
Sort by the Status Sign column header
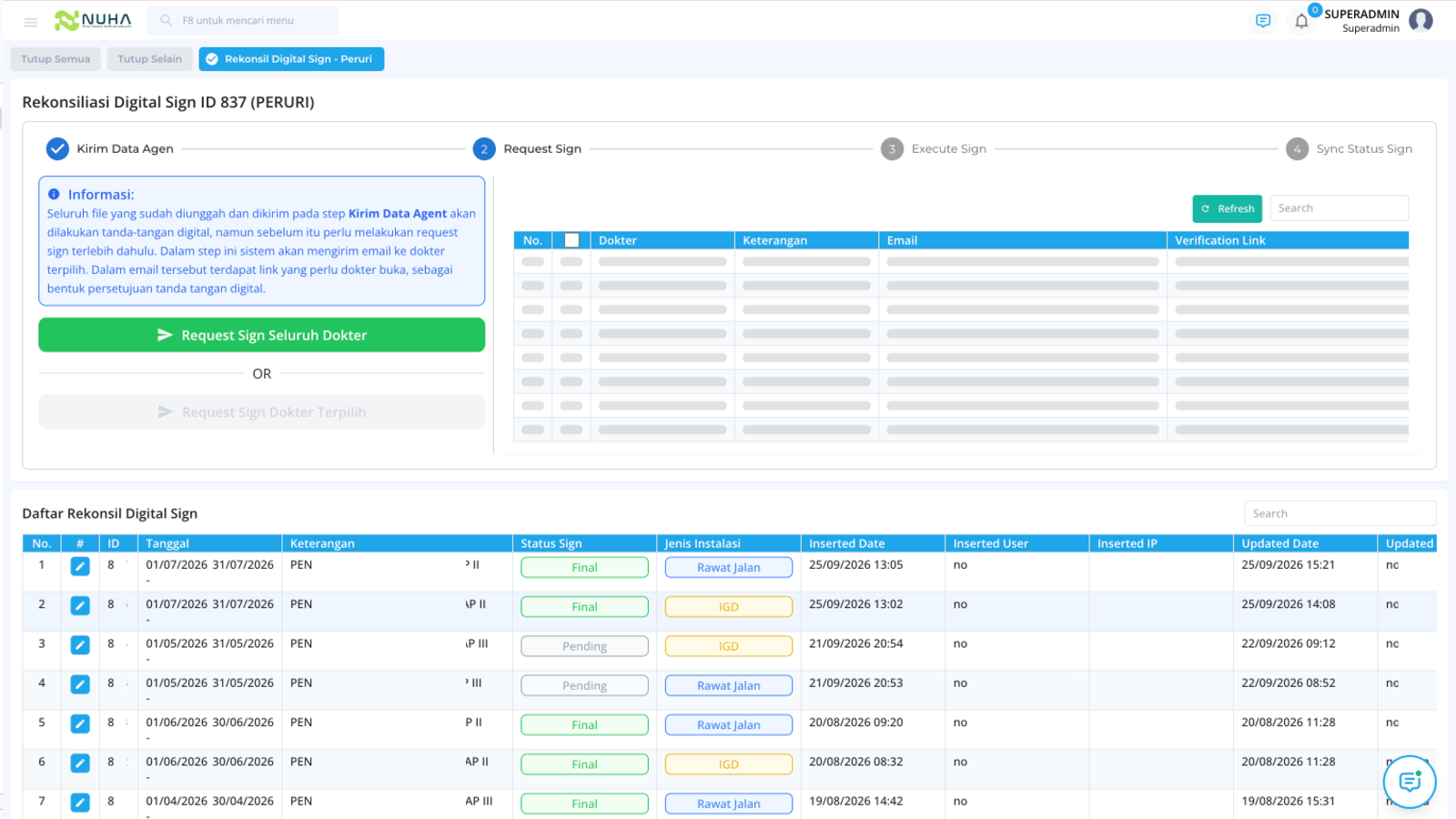point(583,543)
